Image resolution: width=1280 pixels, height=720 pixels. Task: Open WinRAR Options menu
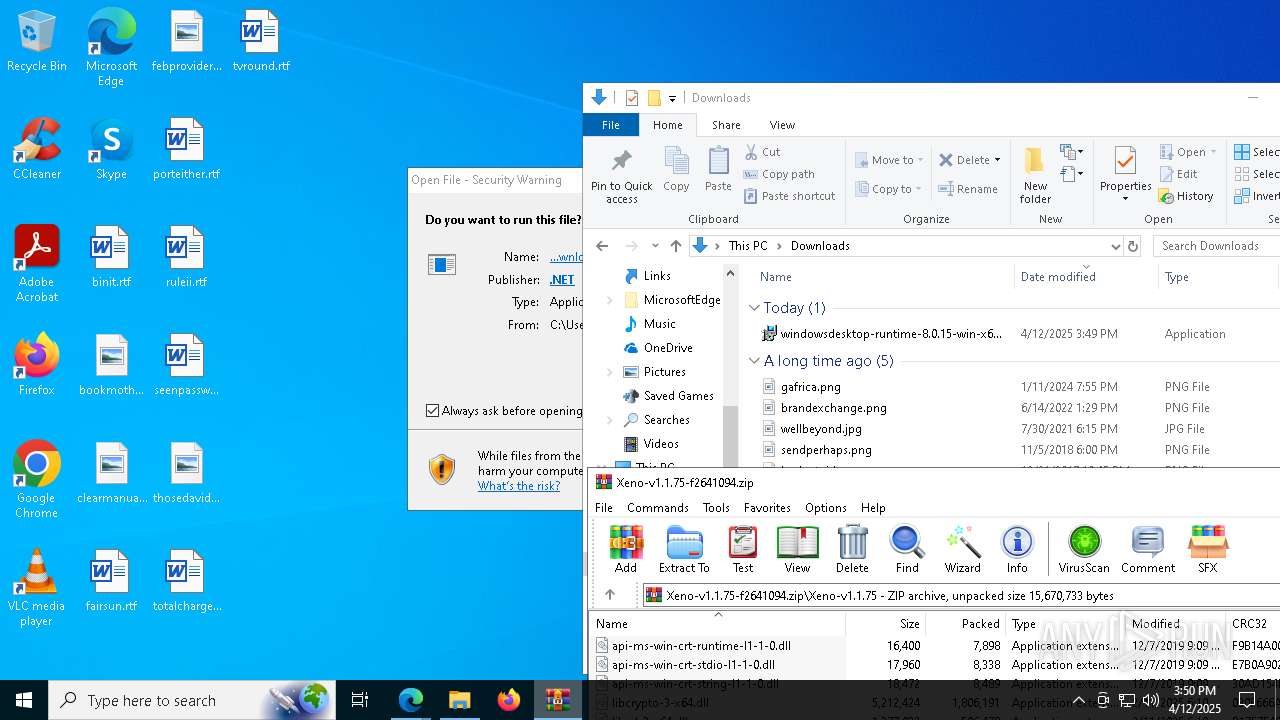click(x=826, y=508)
